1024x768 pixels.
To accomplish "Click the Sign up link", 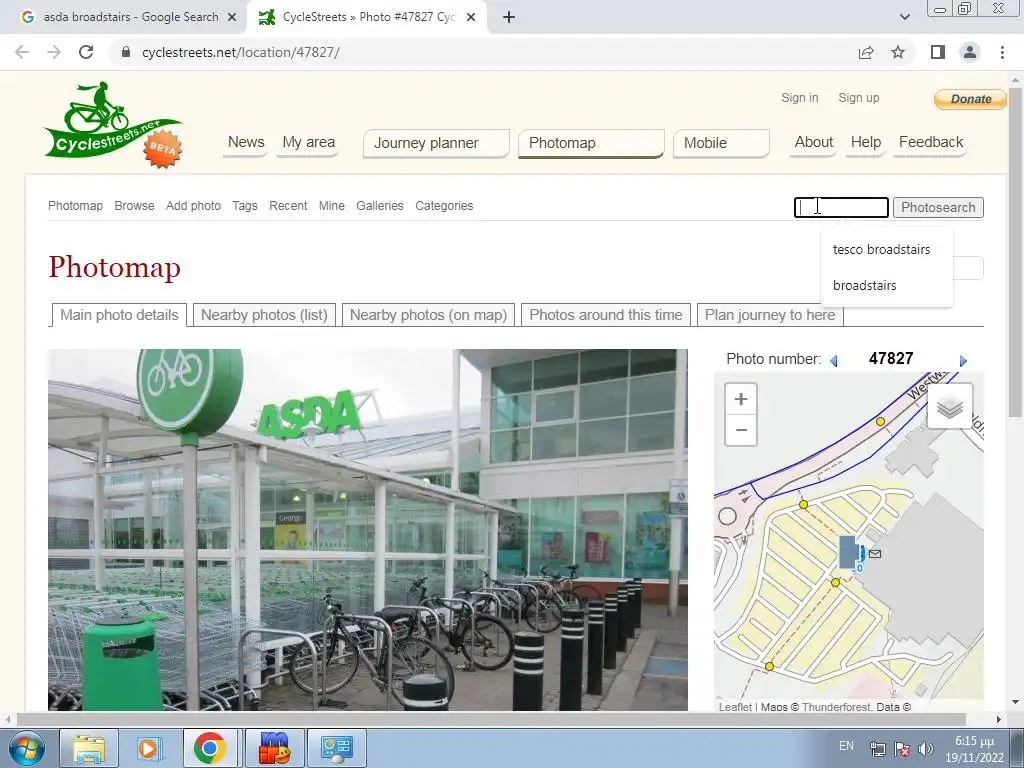I will click(859, 98).
